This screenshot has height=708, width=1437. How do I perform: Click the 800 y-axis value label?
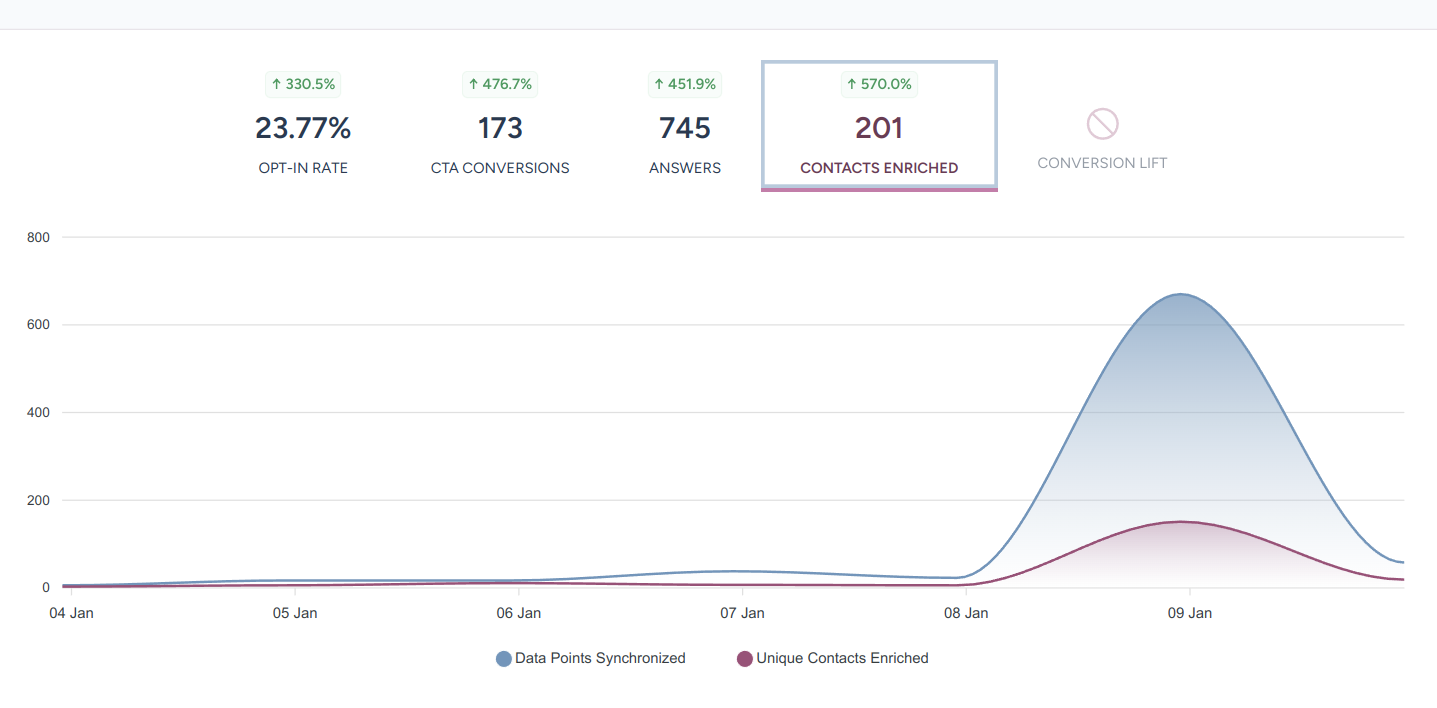click(x=39, y=237)
